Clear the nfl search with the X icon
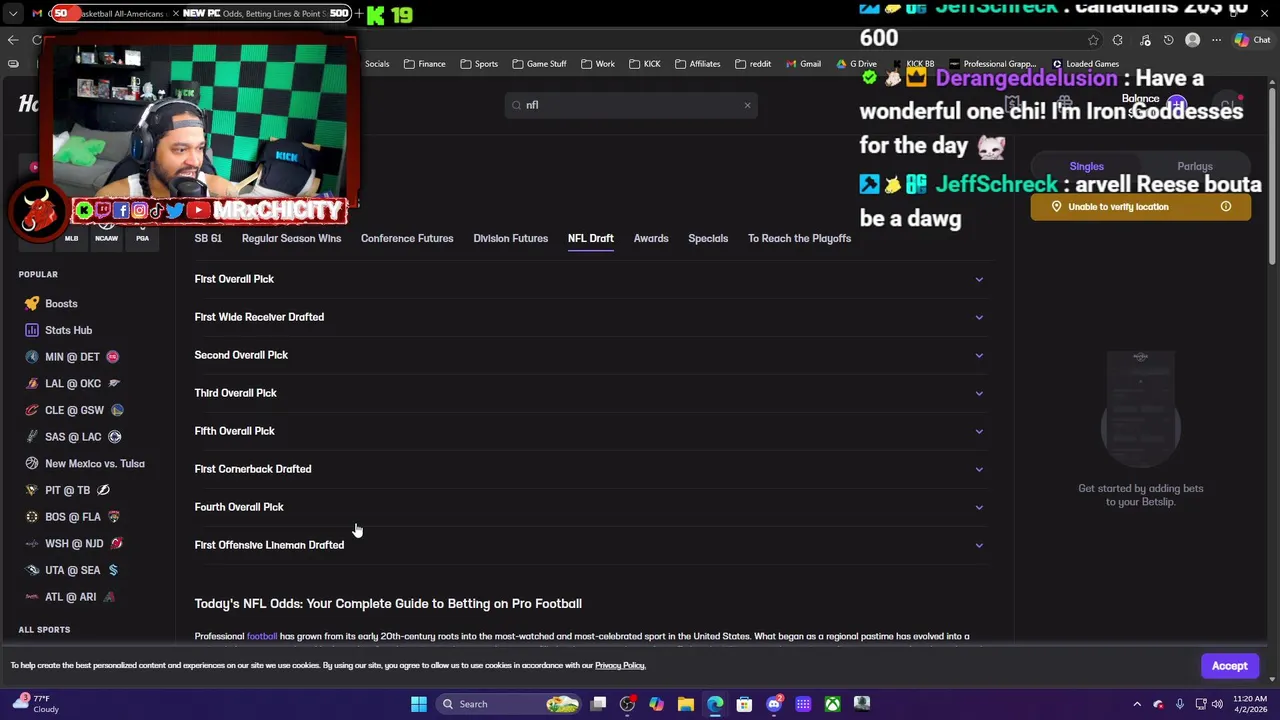 747,105
